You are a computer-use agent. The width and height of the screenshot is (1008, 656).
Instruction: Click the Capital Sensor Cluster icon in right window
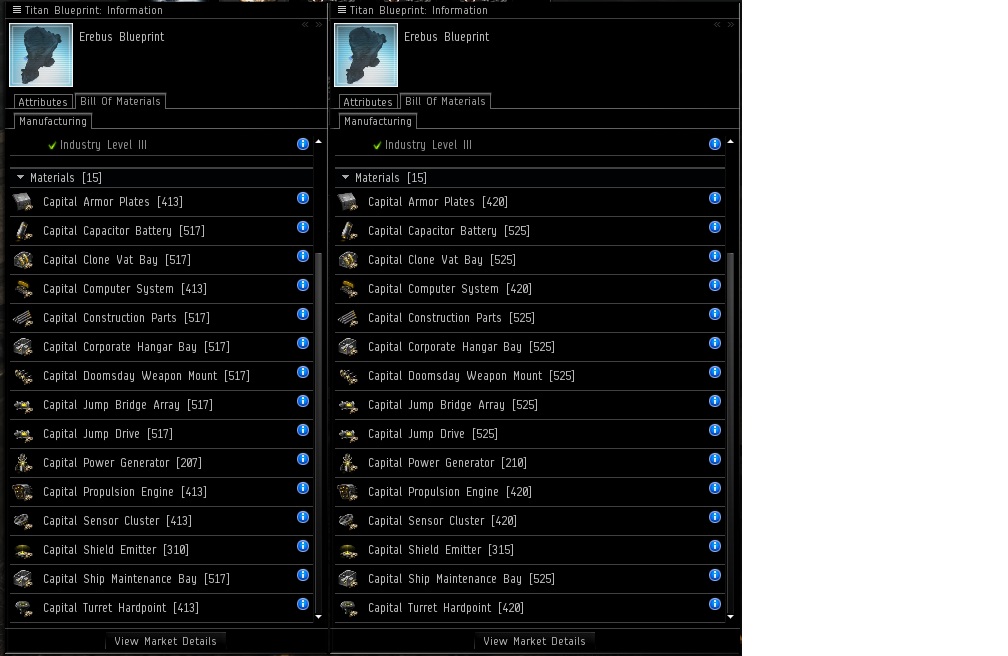(348, 521)
